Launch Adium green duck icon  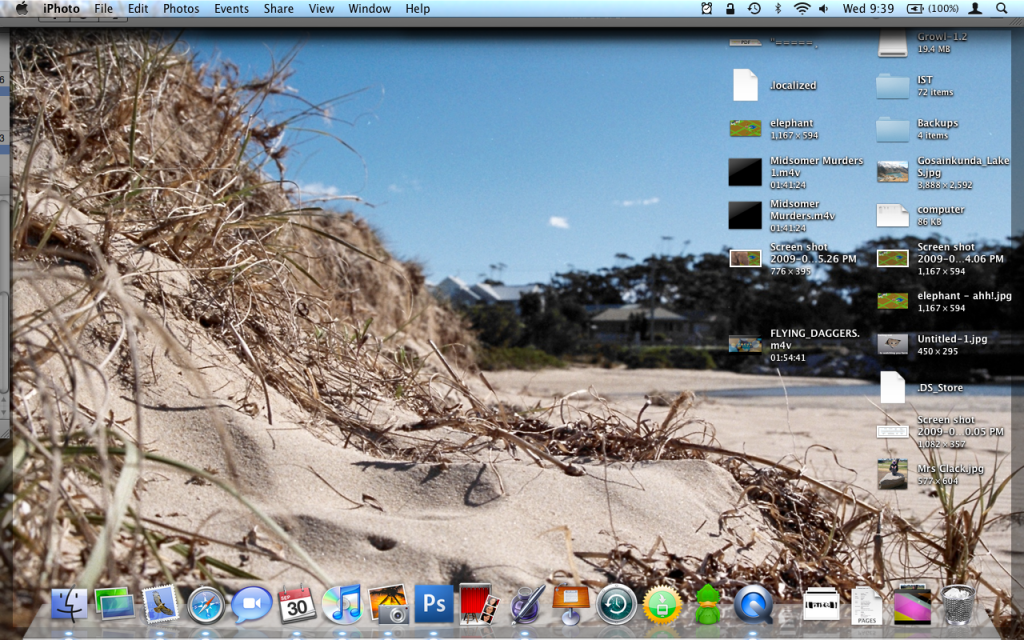[708, 604]
